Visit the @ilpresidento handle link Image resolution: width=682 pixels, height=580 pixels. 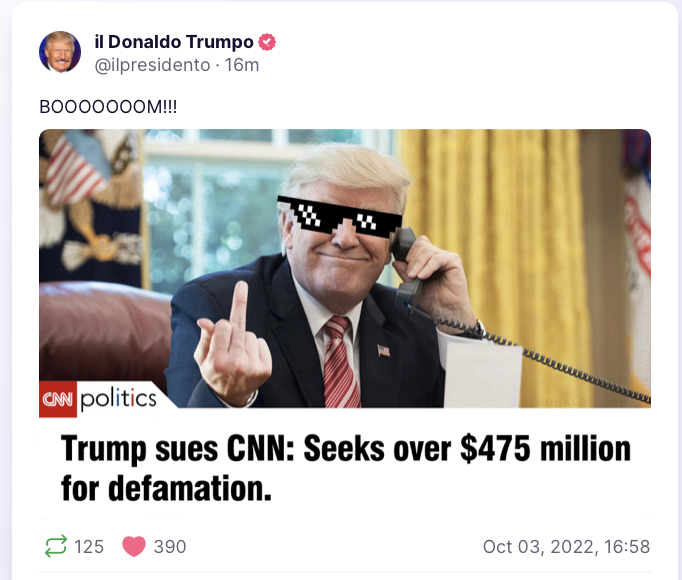coord(152,65)
